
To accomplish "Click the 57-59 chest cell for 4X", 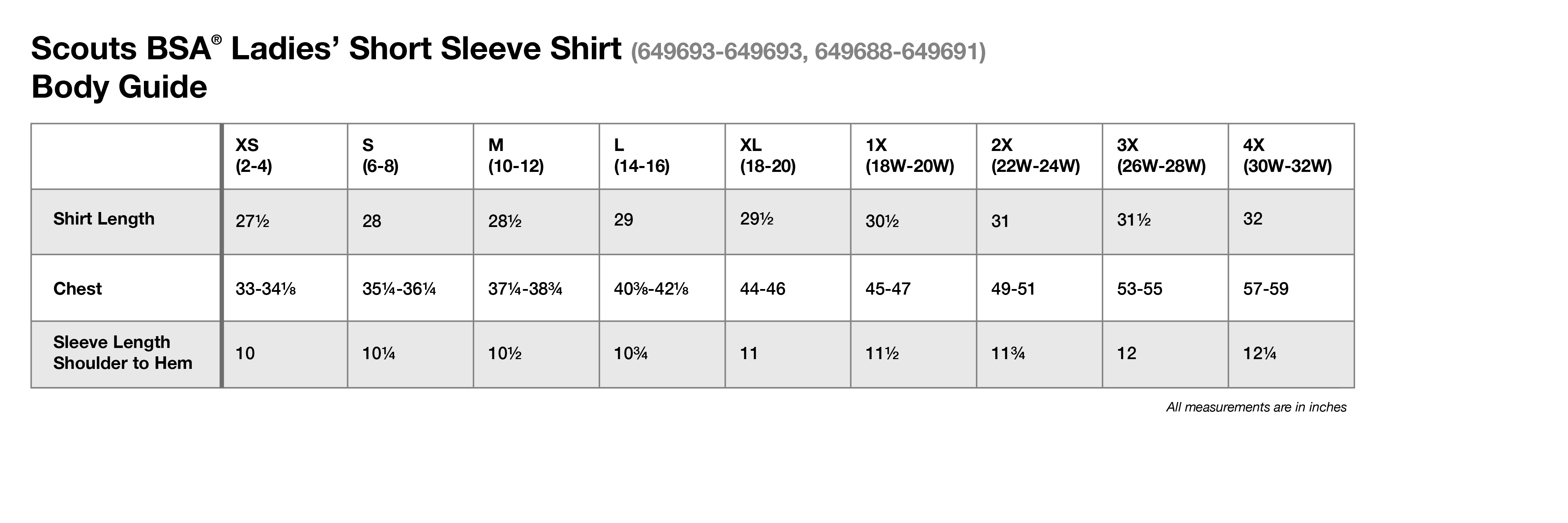I will pyautogui.click(x=1266, y=289).
